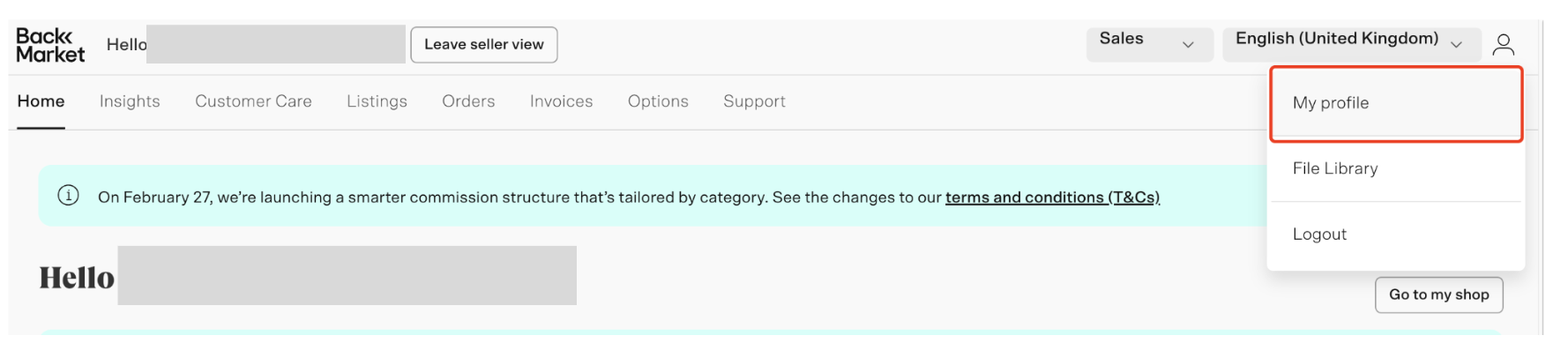Click the Go to my shop button
The width and height of the screenshot is (1568, 358).
[1438, 295]
